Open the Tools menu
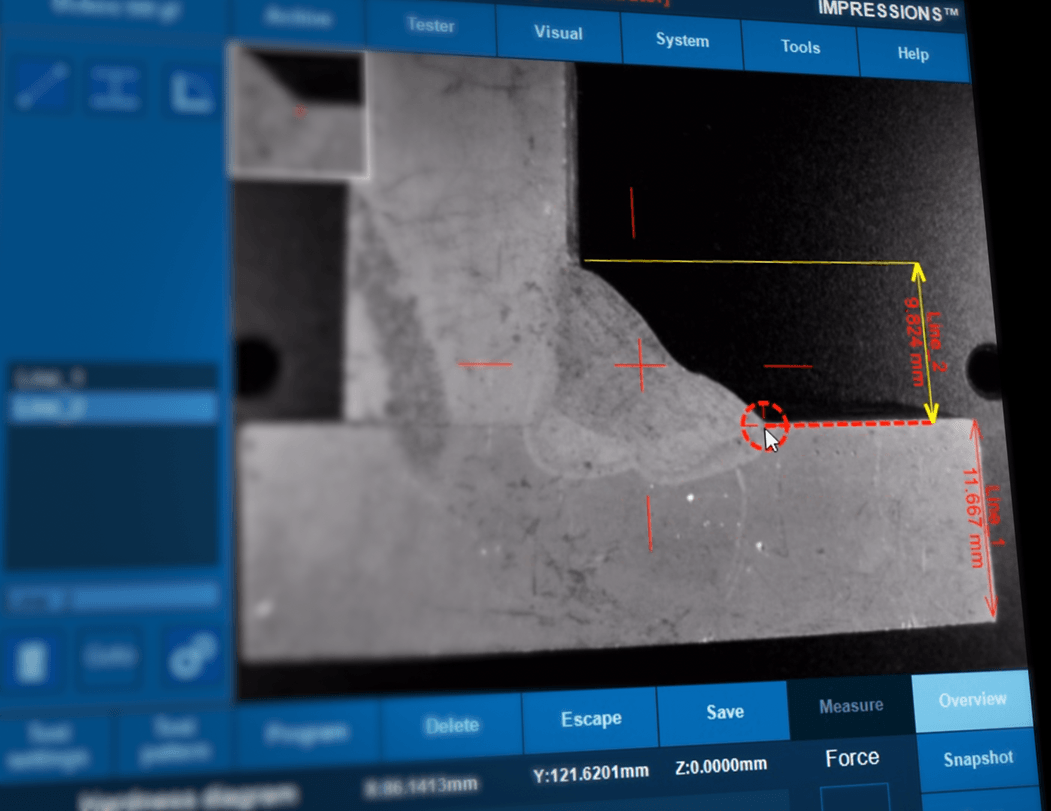 800,47
